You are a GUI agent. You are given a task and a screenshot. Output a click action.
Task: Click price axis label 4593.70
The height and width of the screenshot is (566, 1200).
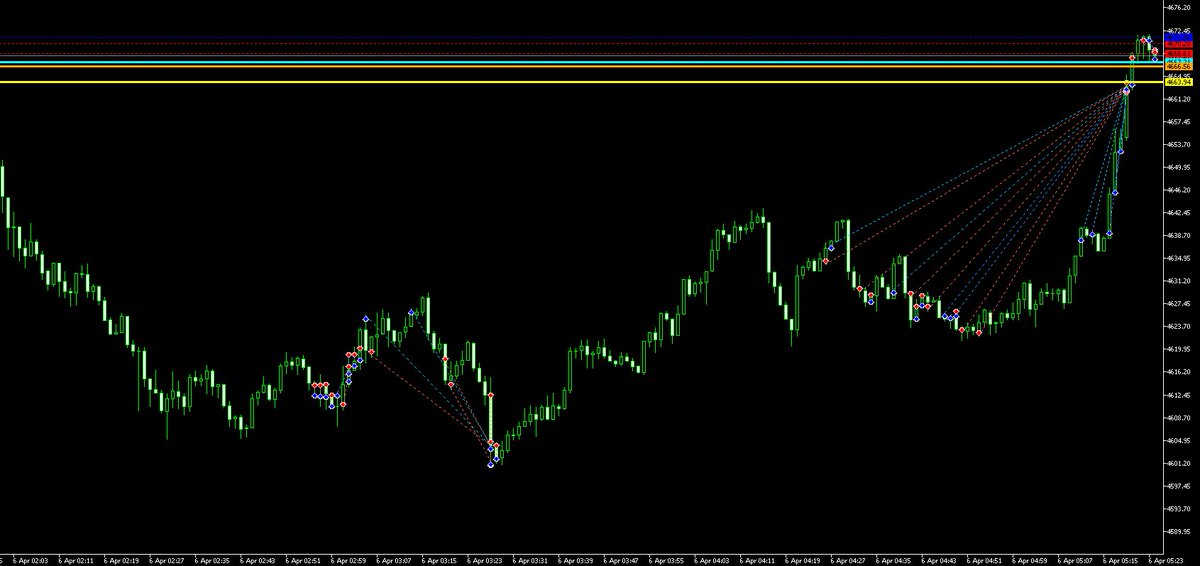click(x=1179, y=508)
